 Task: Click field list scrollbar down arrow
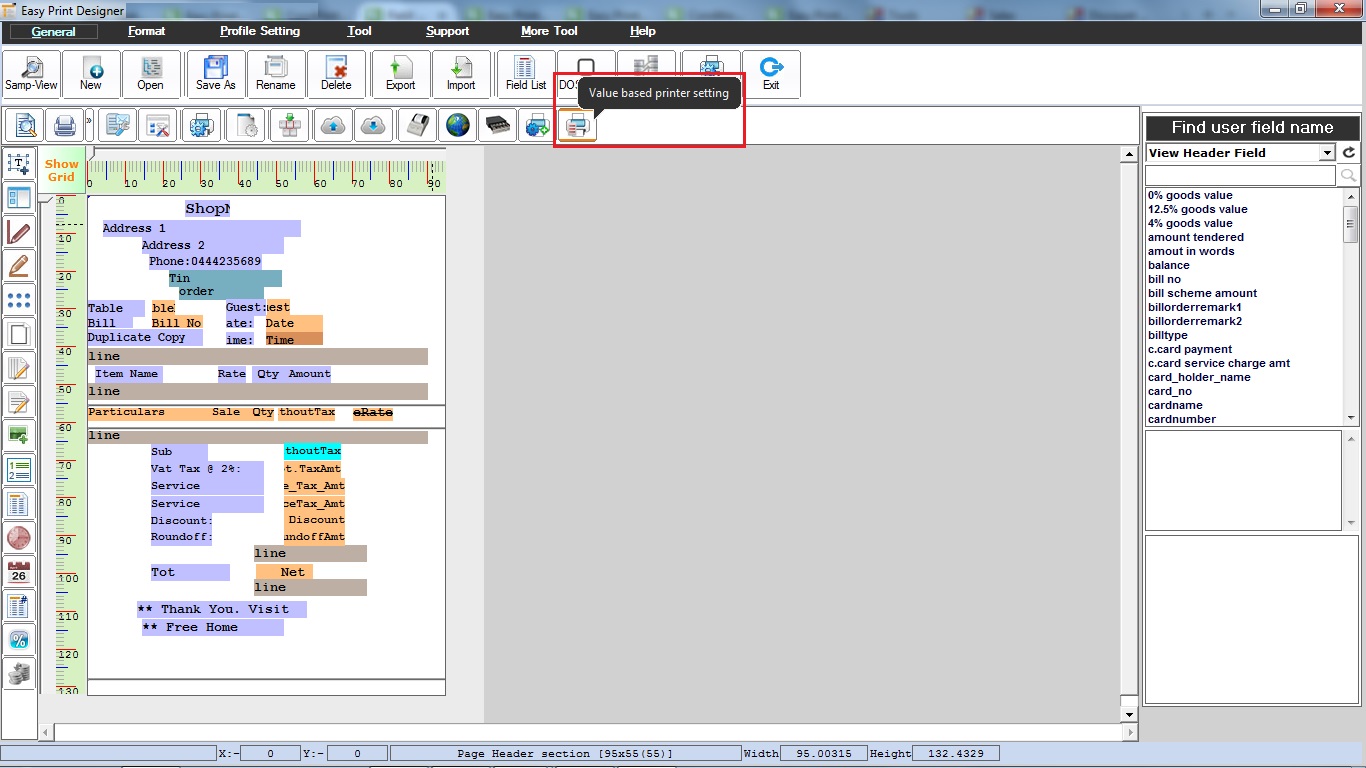click(1351, 417)
